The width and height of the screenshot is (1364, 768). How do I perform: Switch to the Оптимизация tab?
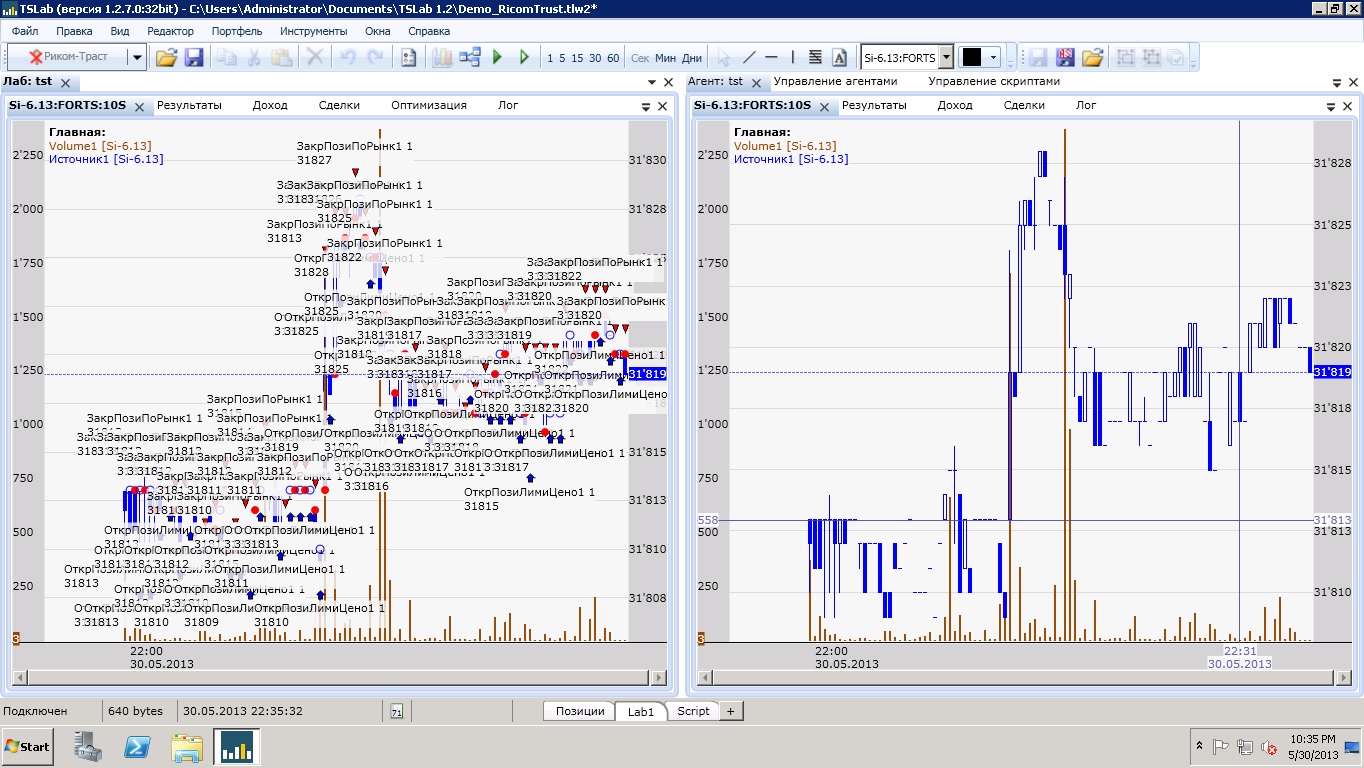click(428, 105)
